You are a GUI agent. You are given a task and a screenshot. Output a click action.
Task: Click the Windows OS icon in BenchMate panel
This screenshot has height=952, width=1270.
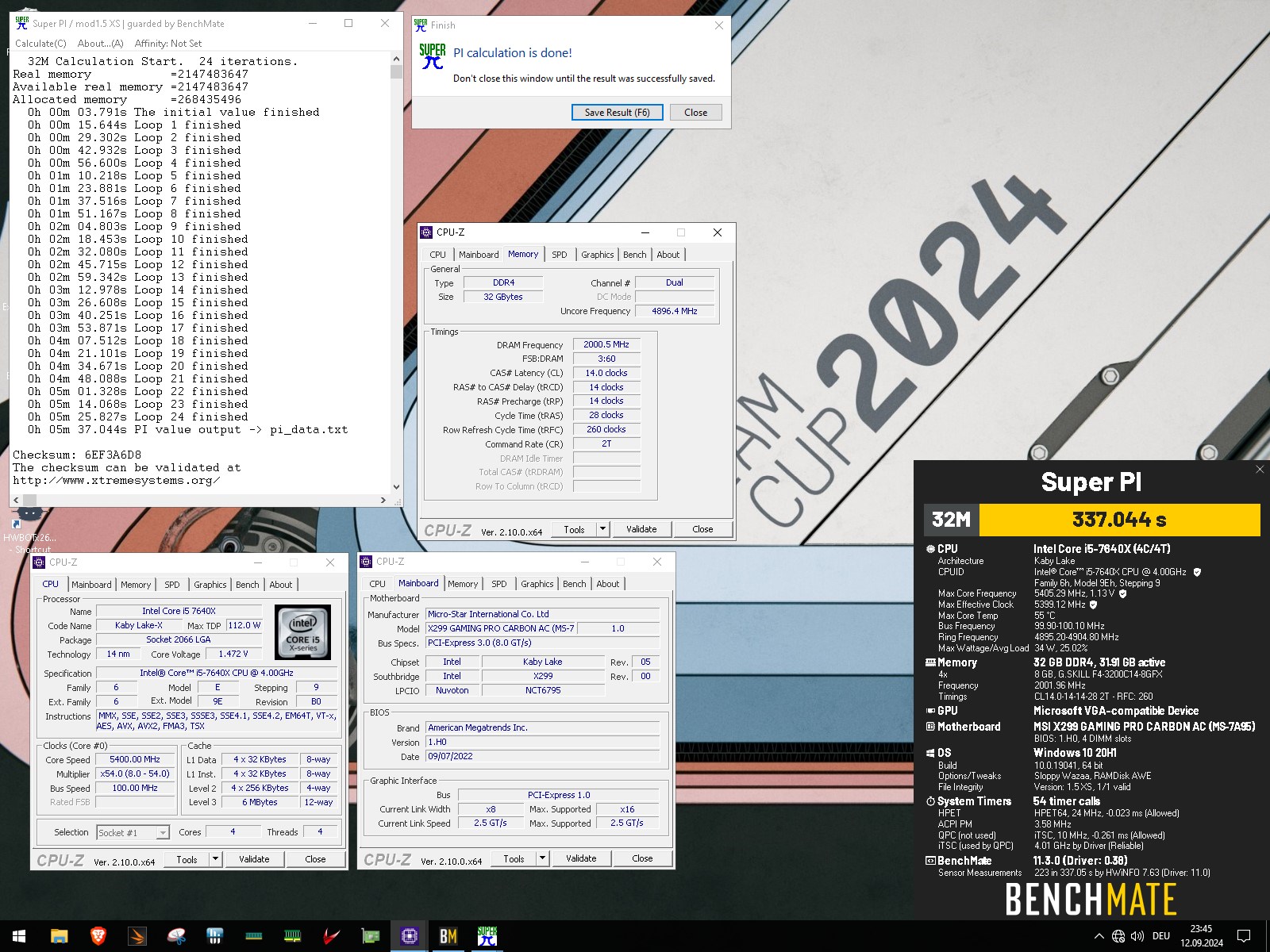click(x=930, y=753)
